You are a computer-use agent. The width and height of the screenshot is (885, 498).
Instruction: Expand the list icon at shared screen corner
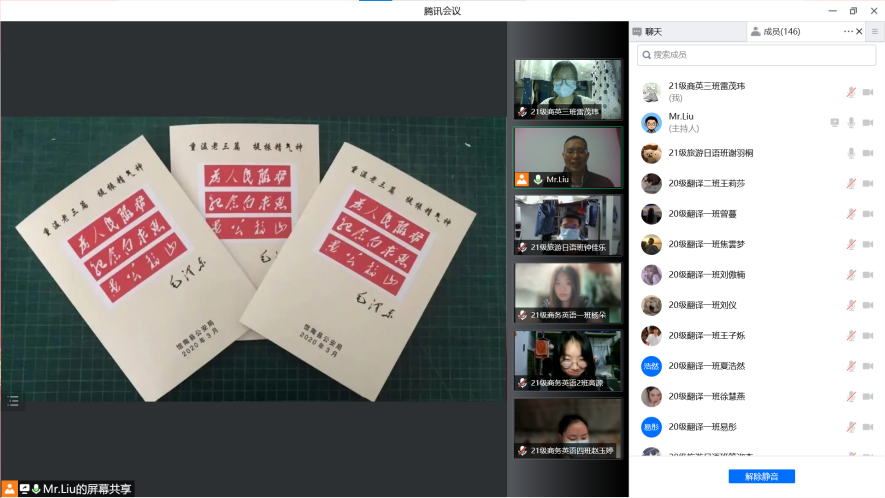point(13,400)
